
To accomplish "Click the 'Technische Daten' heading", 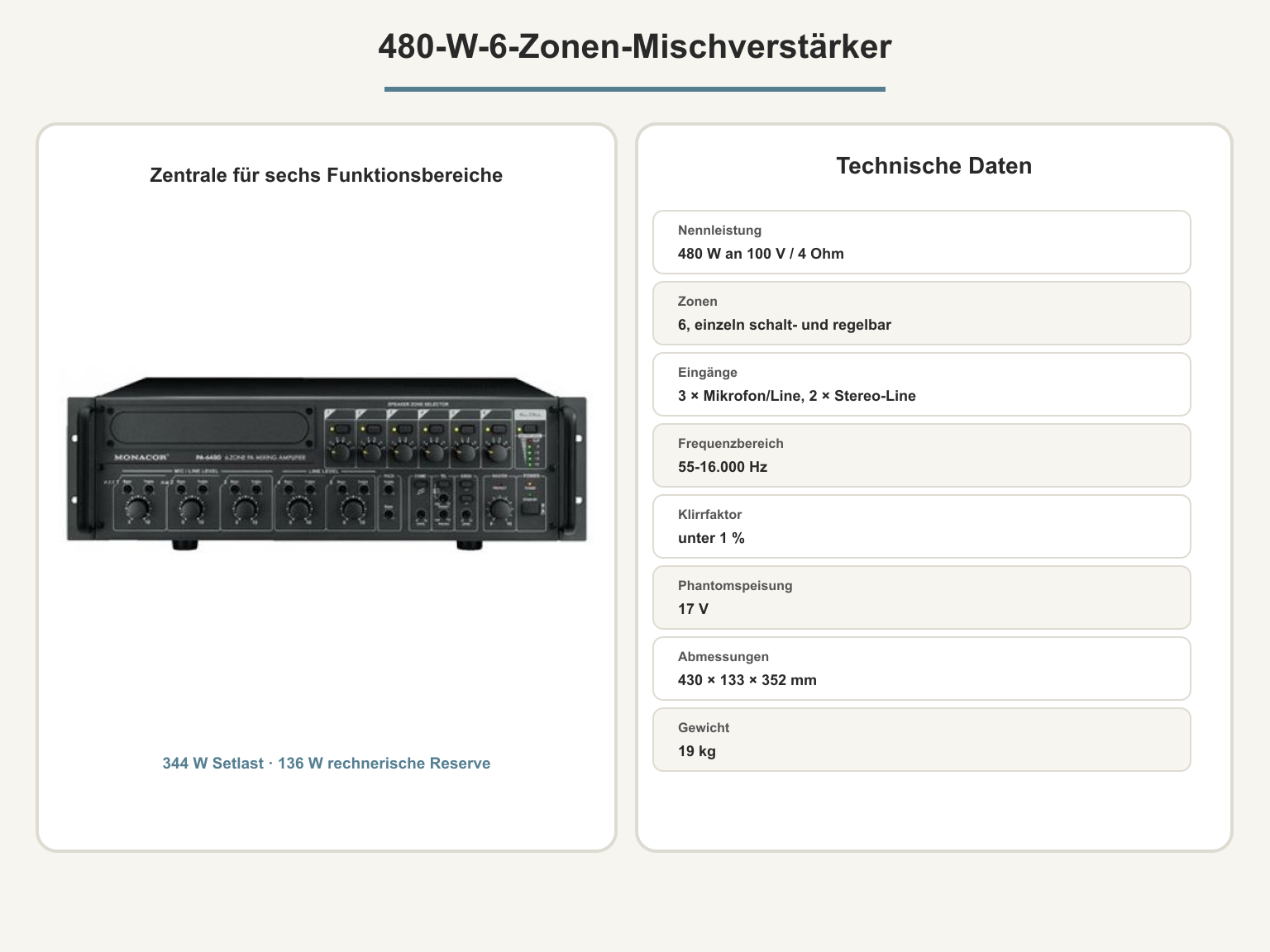I will pos(934,166).
